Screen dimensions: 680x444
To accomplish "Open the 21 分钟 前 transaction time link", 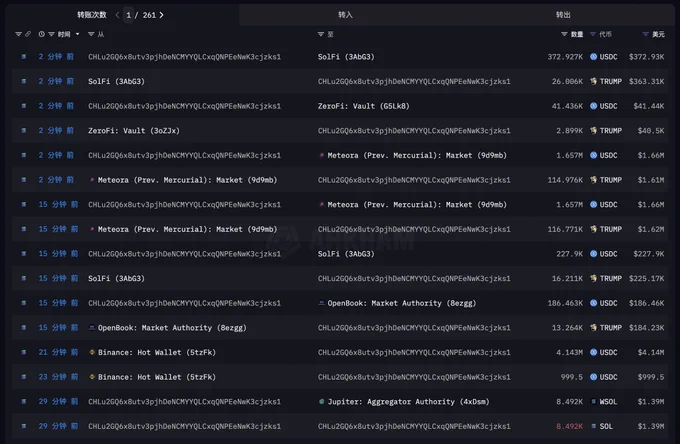I will pos(58,353).
